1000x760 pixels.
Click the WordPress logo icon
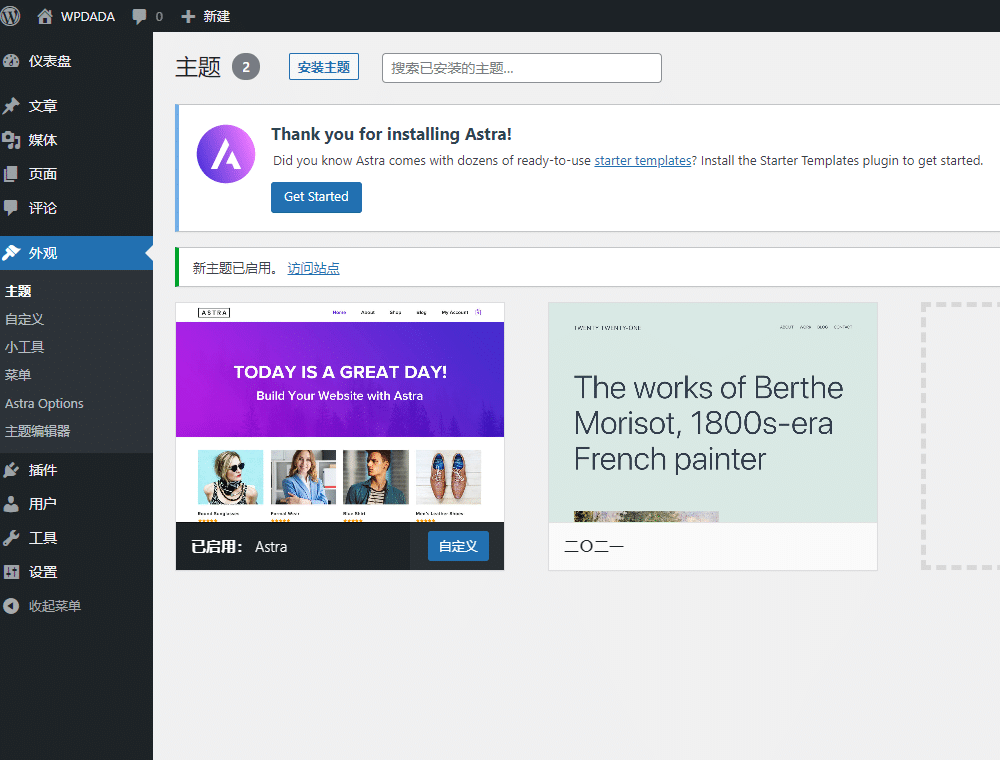pyautogui.click(x=10, y=16)
